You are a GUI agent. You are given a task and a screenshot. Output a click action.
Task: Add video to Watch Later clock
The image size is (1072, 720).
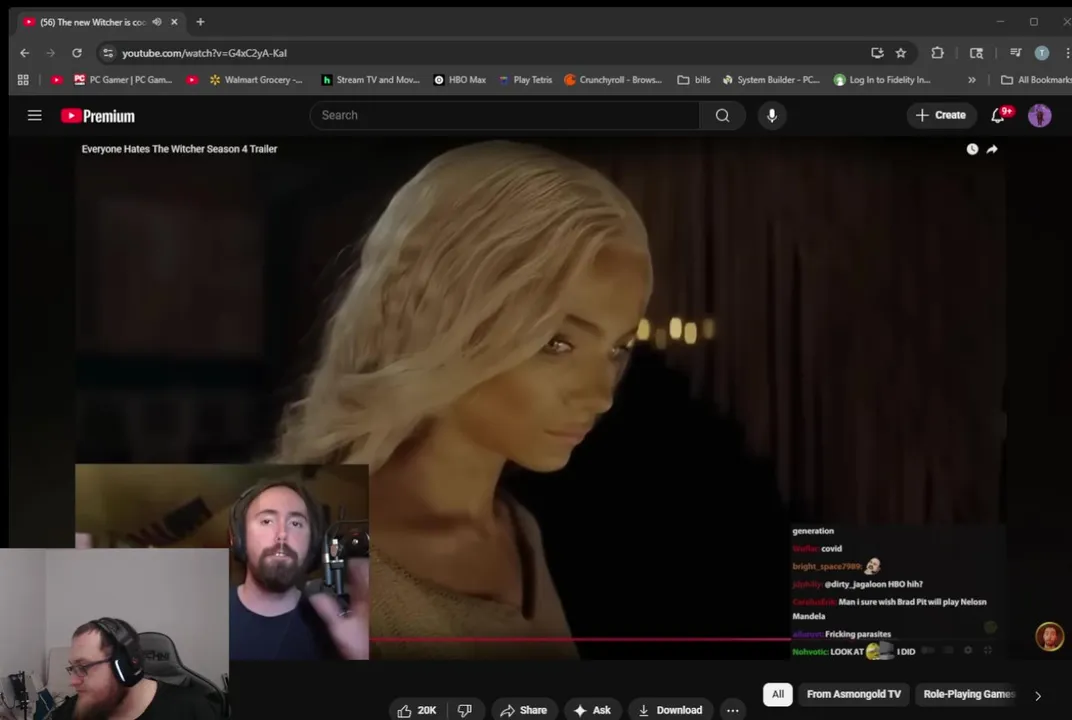(x=972, y=149)
